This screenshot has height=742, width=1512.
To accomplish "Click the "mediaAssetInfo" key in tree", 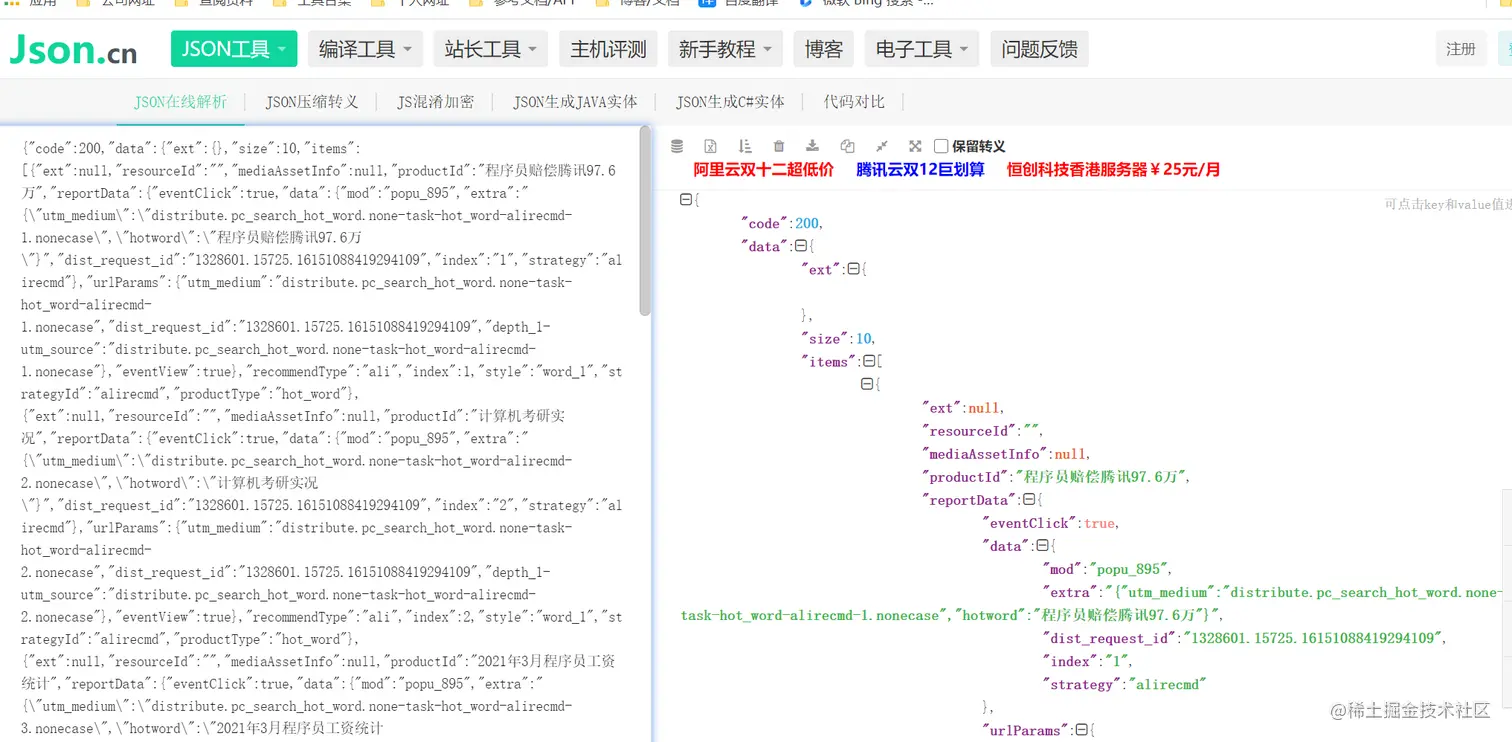I will tap(984, 454).
